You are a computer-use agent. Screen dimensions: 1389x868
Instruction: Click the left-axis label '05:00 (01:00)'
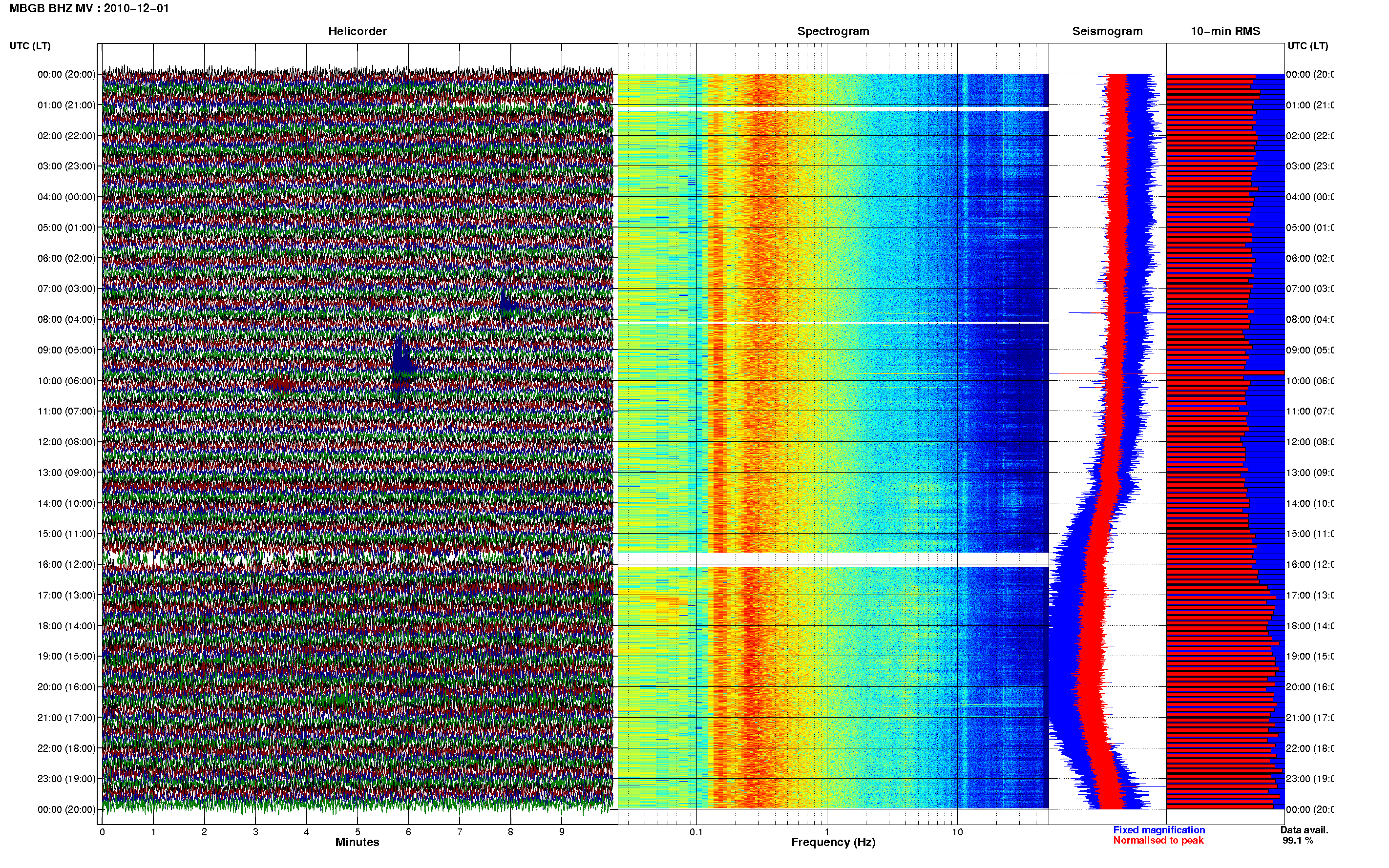(x=66, y=227)
